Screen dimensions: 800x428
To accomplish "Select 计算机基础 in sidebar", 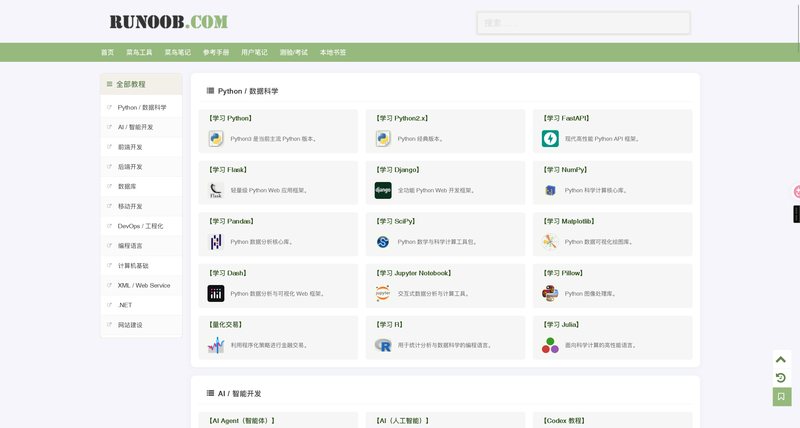I will tap(141, 266).
